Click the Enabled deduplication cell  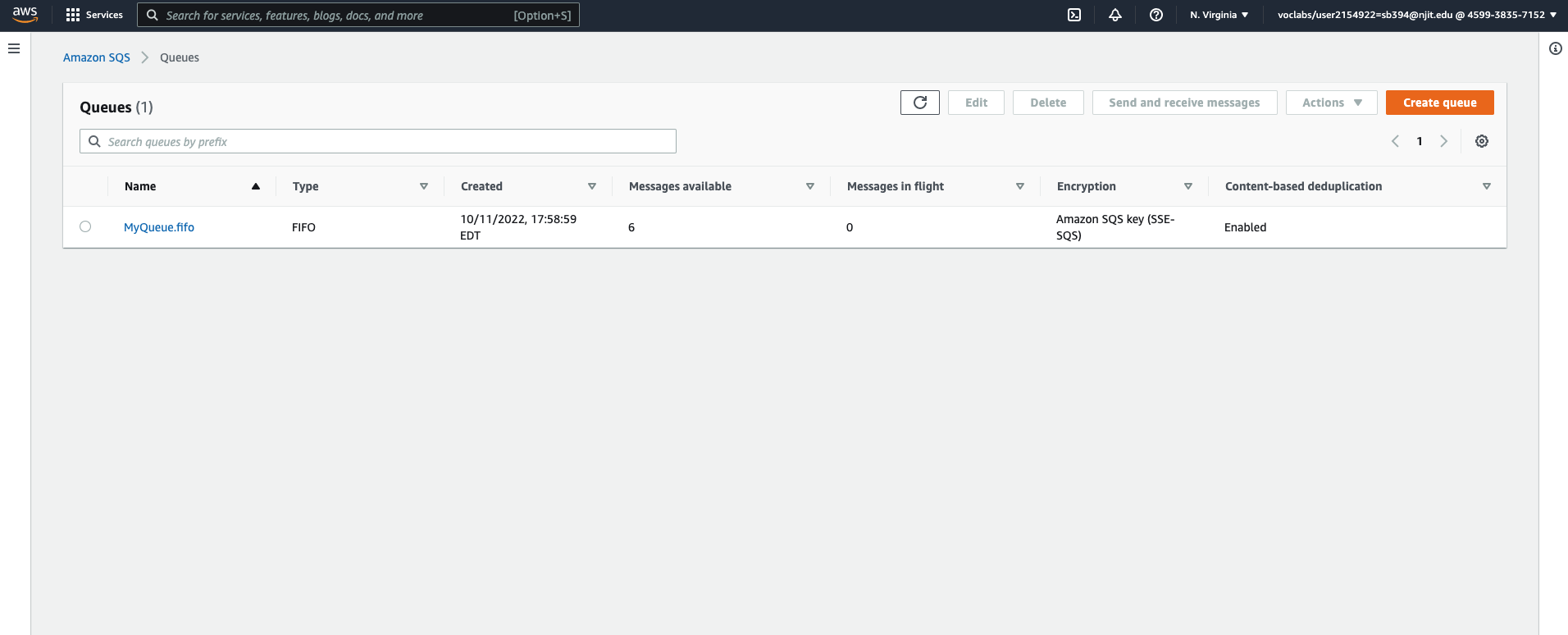tap(1245, 227)
